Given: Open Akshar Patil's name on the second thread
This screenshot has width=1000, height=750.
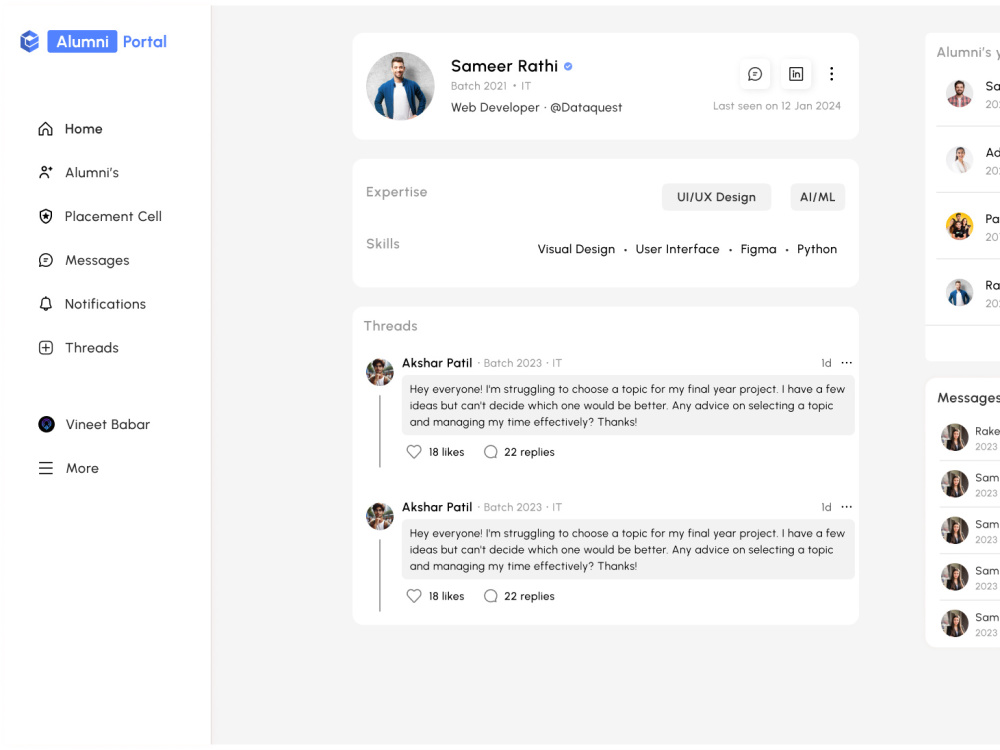Looking at the screenshot, I should (437, 507).
